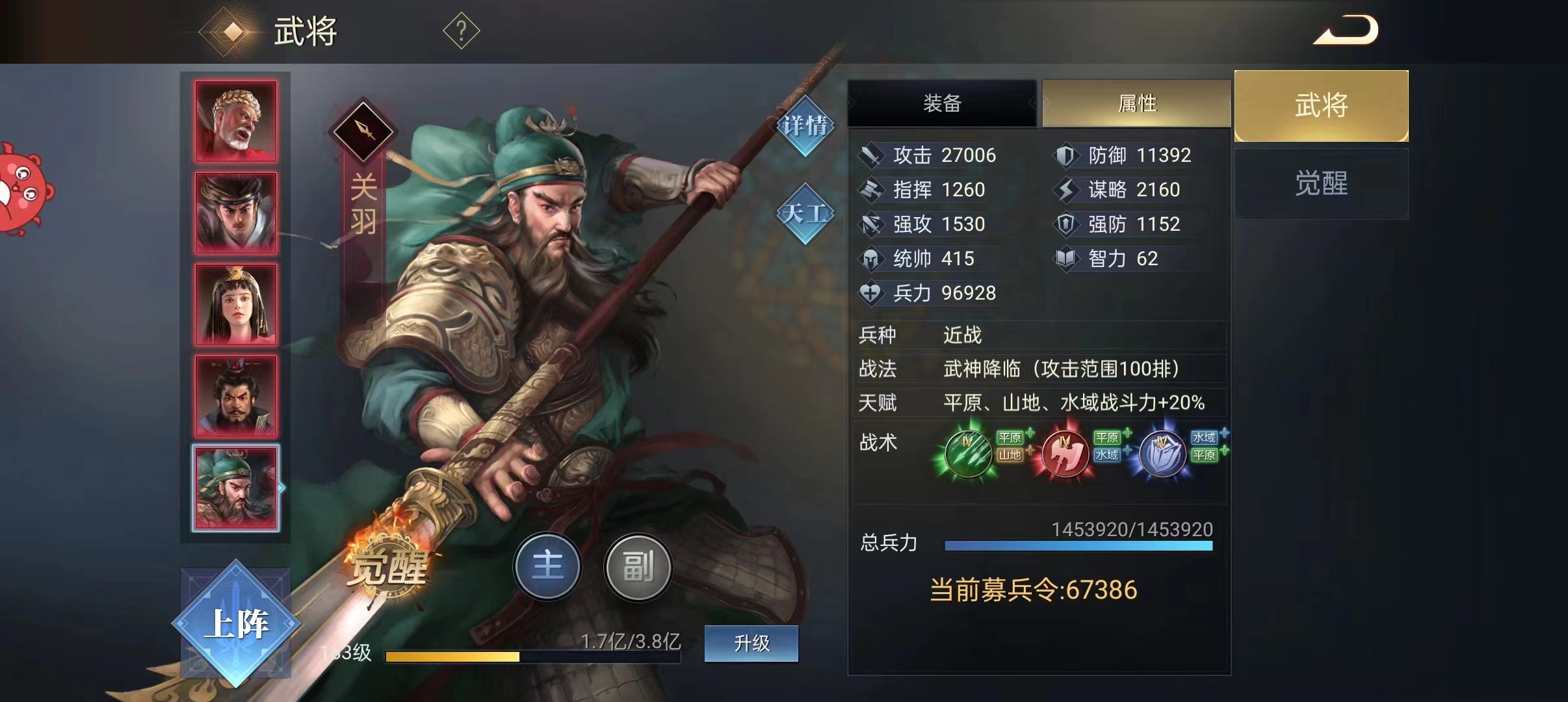
Task: Click the question mark help icon
Action: tap(461, 31)
